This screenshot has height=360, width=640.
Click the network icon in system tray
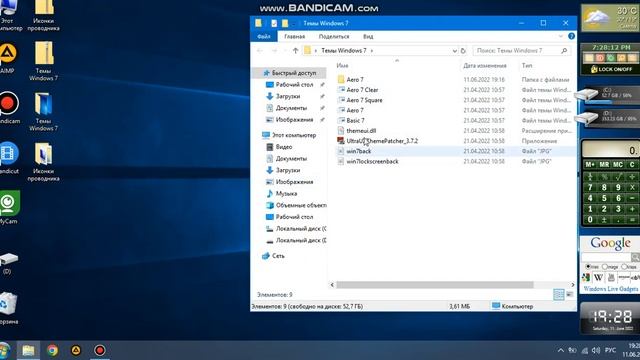[584, 350]
